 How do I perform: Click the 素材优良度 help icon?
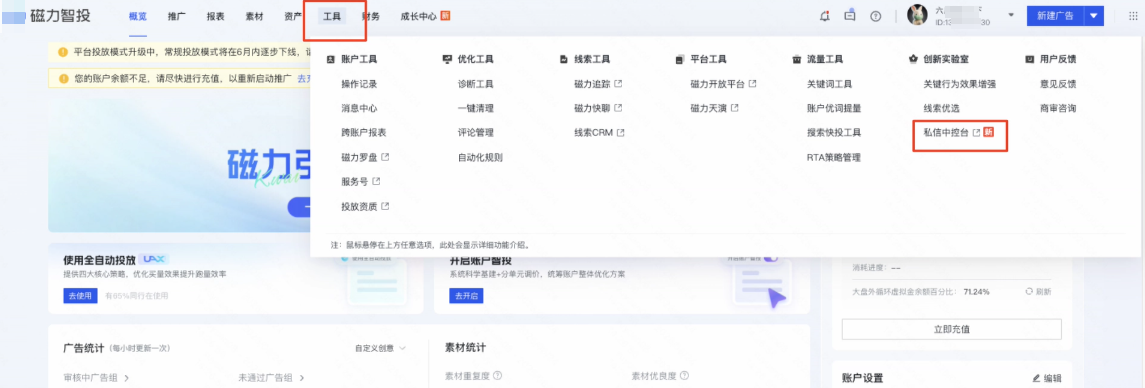pyautogui.click(x=684, y=376)
